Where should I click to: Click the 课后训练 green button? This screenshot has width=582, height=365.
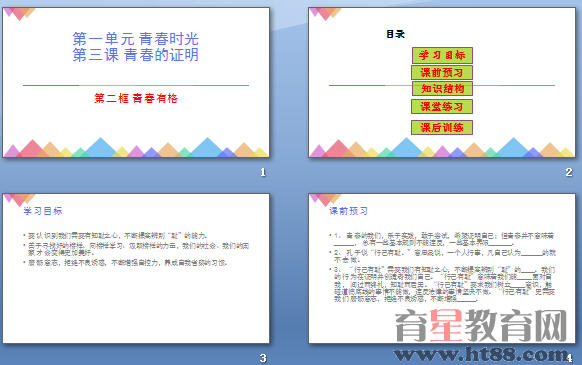442,127
